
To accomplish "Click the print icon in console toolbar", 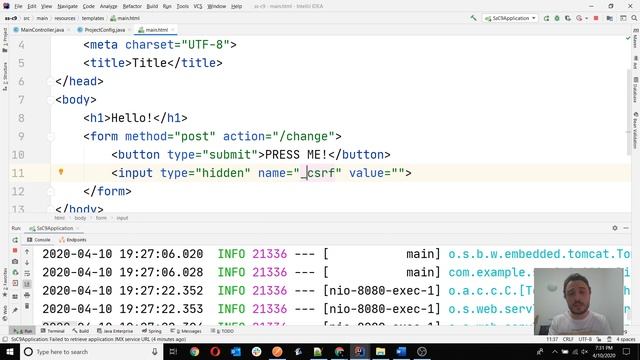I will point(27,295).
